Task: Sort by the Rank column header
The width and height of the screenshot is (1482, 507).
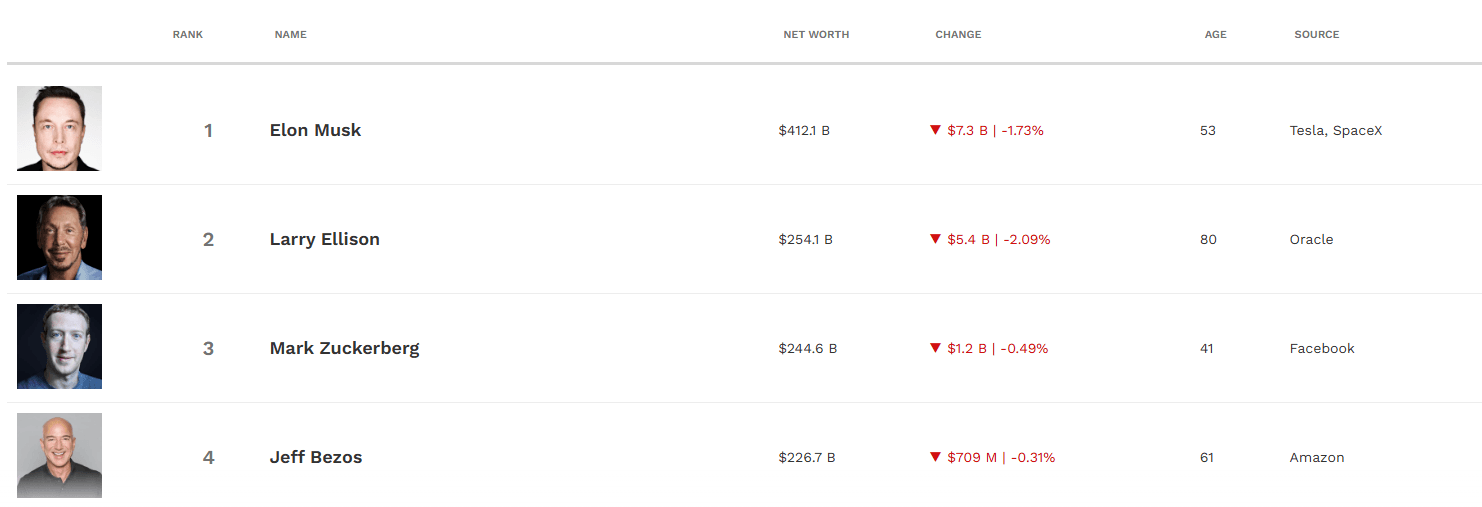Action: (187, 34)
